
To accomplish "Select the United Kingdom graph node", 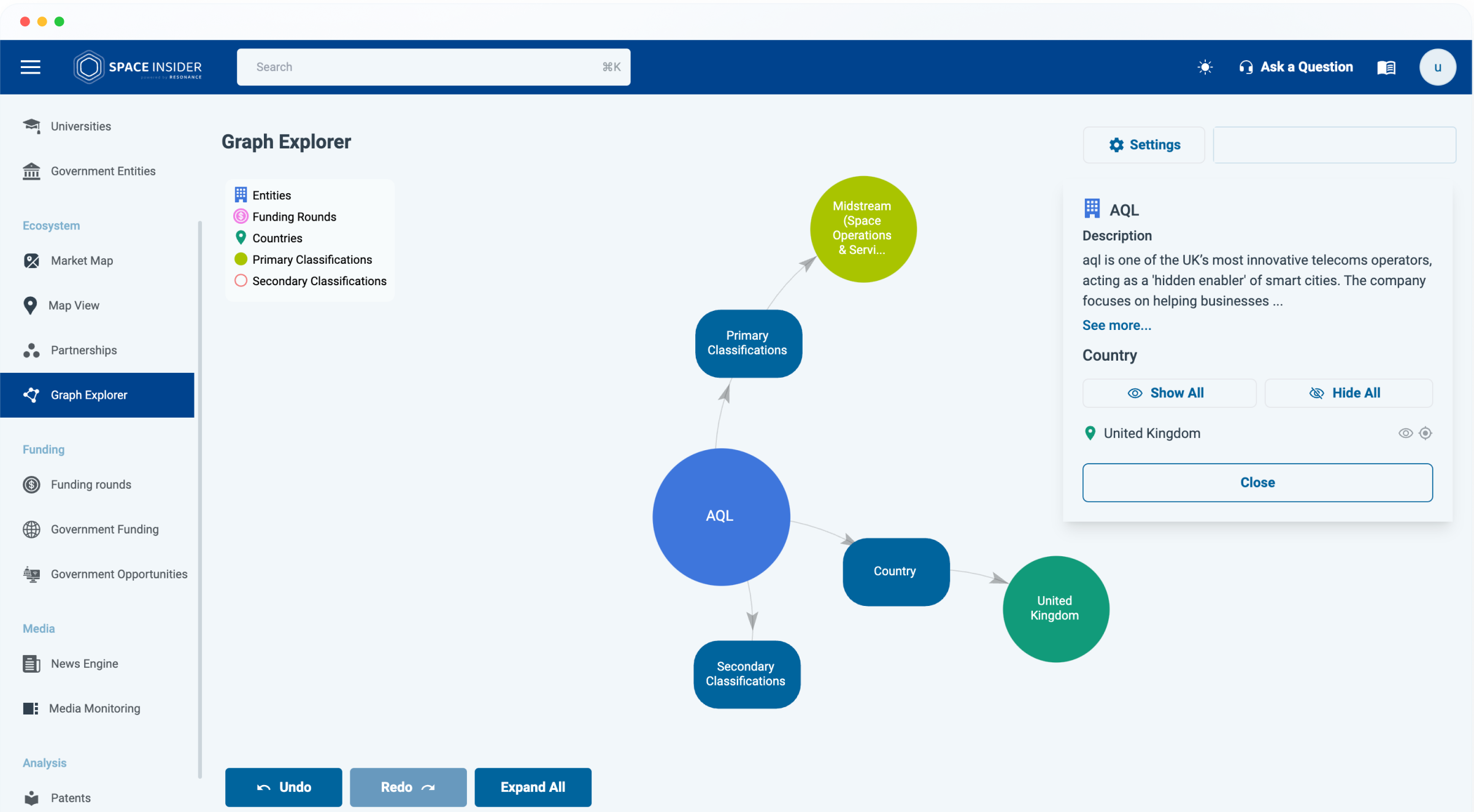I will click(1055, 608).
